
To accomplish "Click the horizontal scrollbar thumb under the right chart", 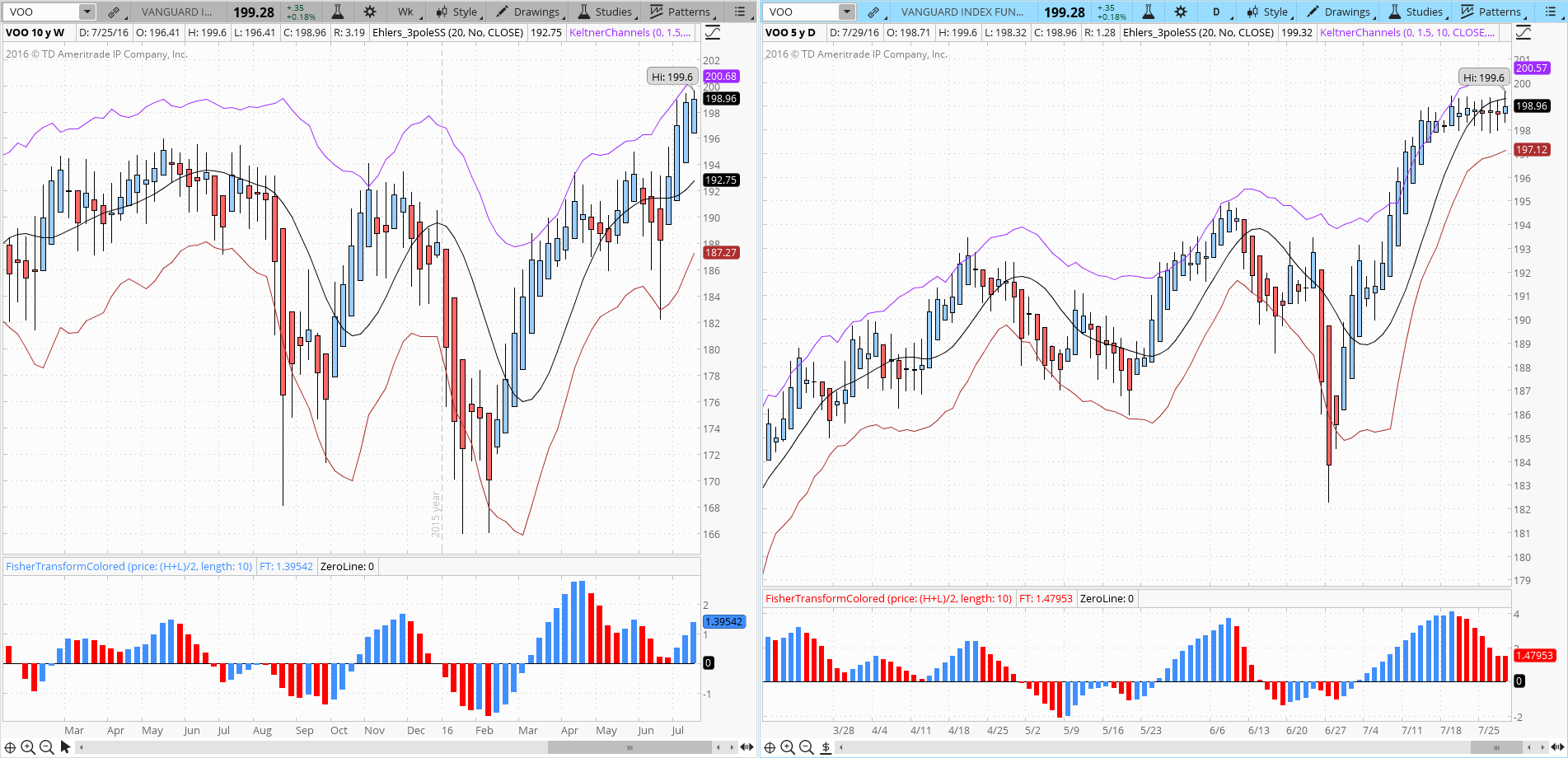I will 1497,747.
